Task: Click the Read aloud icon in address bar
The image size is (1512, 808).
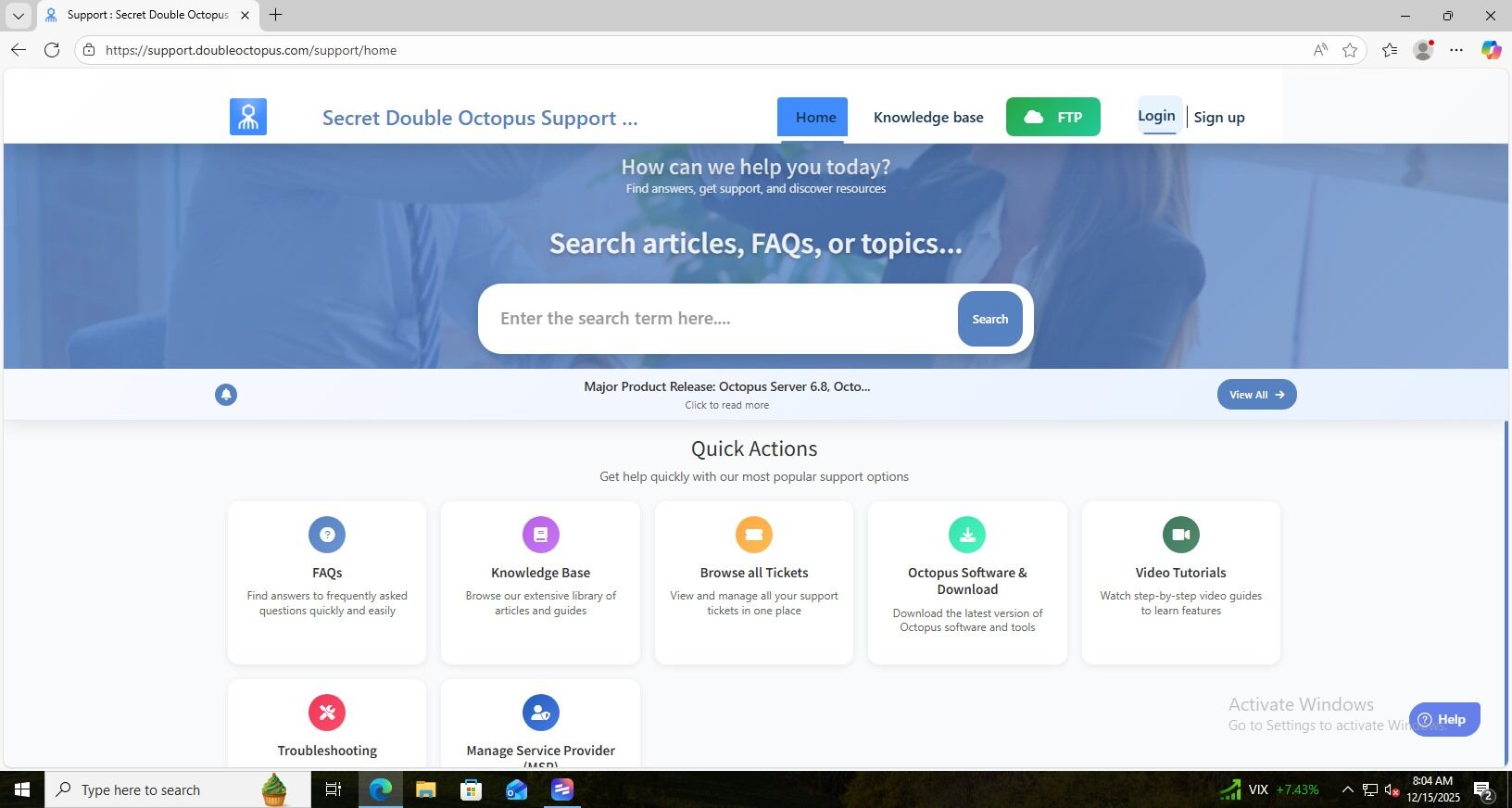Action: pos(1320,50)
